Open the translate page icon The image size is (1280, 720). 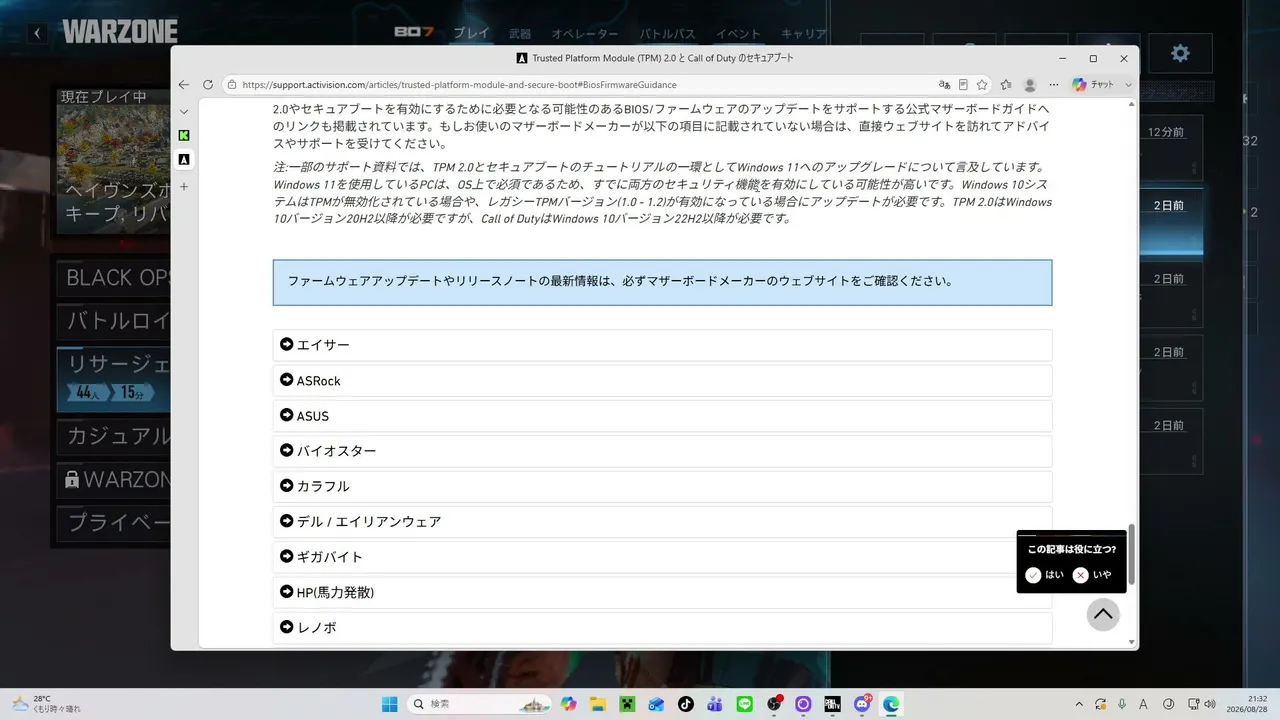coord(944,85)
